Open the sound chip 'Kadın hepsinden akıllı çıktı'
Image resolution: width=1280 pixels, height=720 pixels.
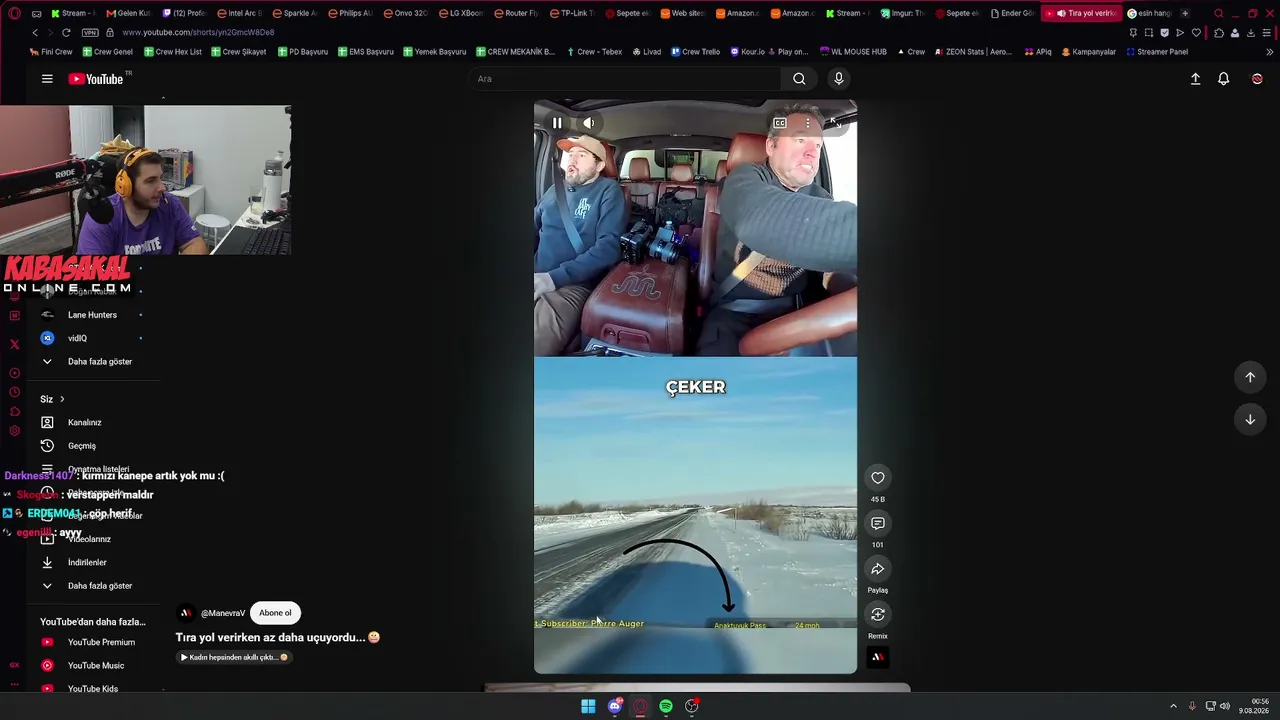click(x=234, y=657)
